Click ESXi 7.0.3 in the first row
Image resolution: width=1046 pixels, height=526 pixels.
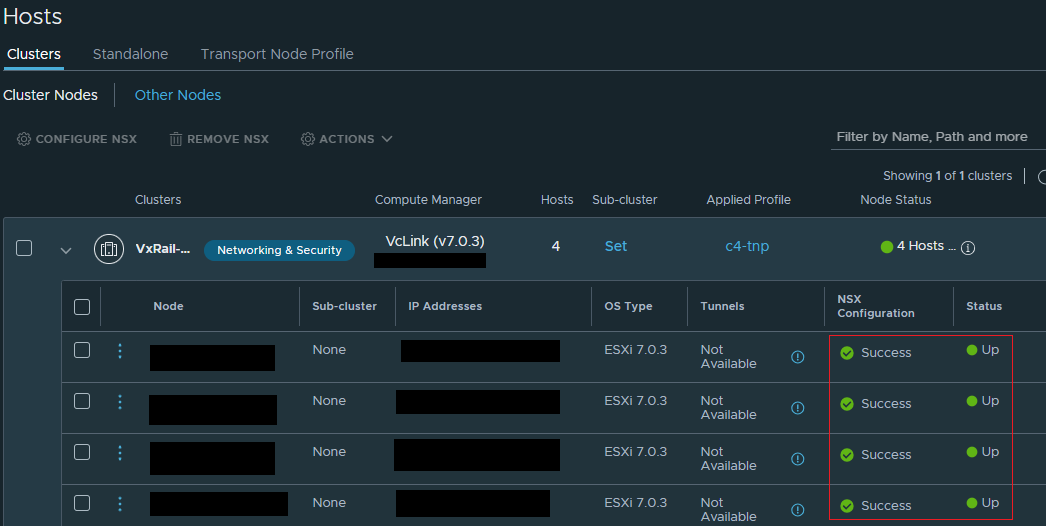(x=636, y=350)
